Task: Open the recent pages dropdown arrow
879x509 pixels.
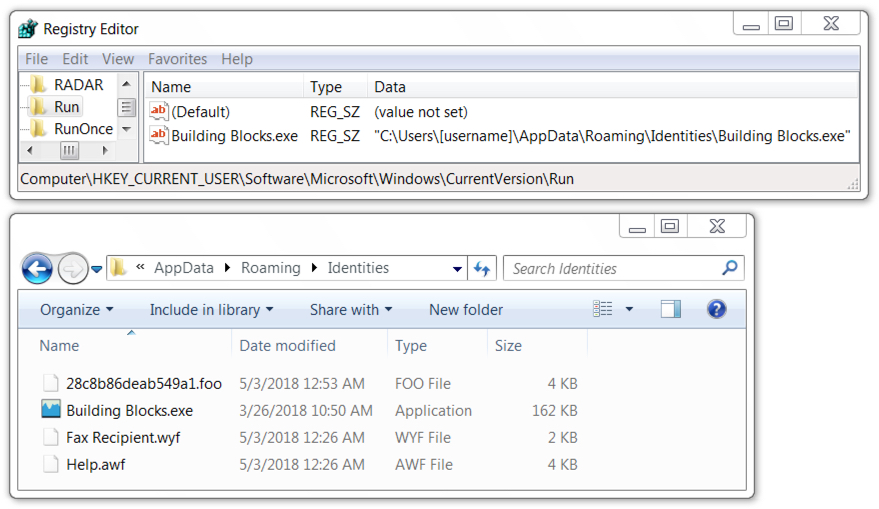Action: pos(96,269)
